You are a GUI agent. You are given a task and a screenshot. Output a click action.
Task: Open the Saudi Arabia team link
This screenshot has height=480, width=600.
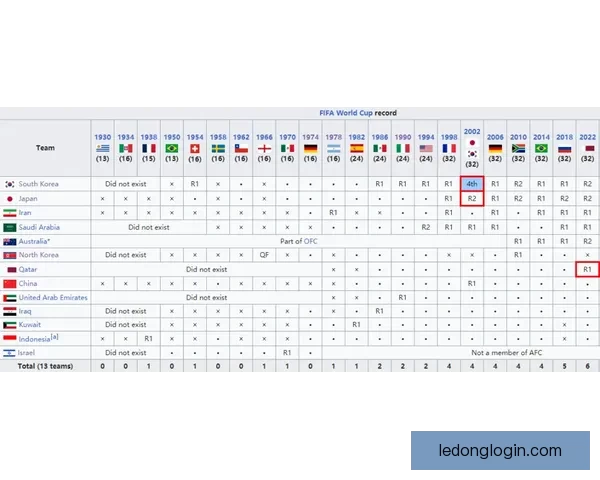39,227
